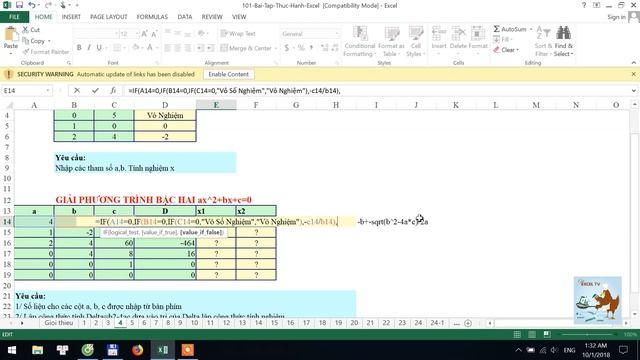Switch to DATA tab
Viewport: 640px width, 360px height.
[184, 17]
